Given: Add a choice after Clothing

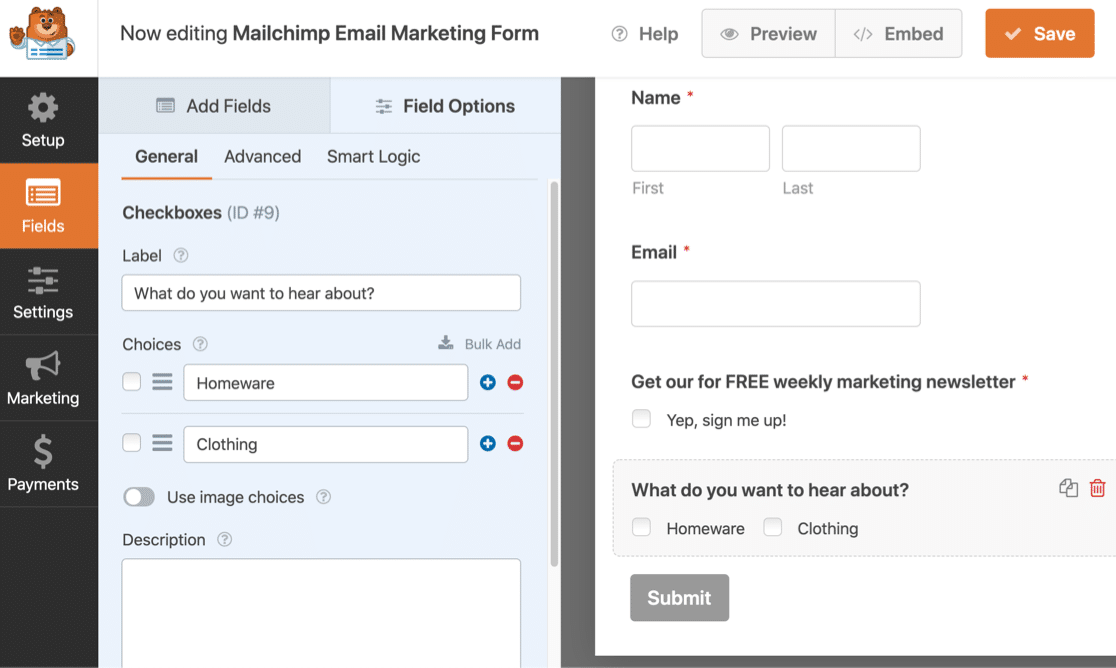Looking at the screenshot, I should [x=488, y=444].
